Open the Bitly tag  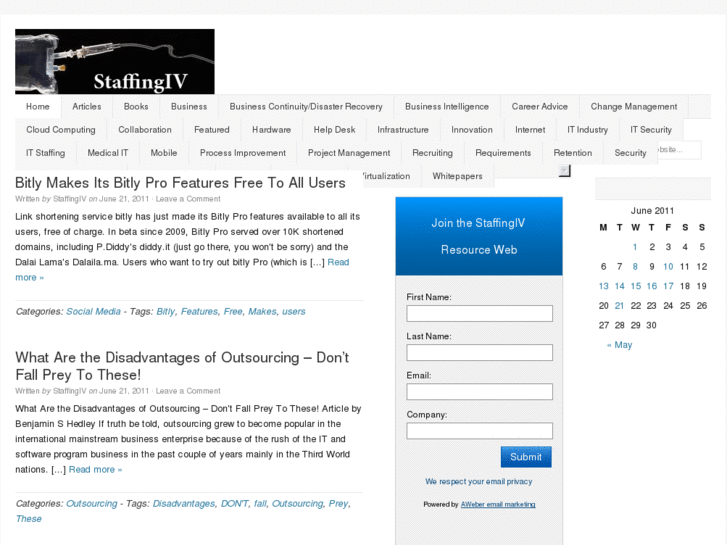pos(166,312)
